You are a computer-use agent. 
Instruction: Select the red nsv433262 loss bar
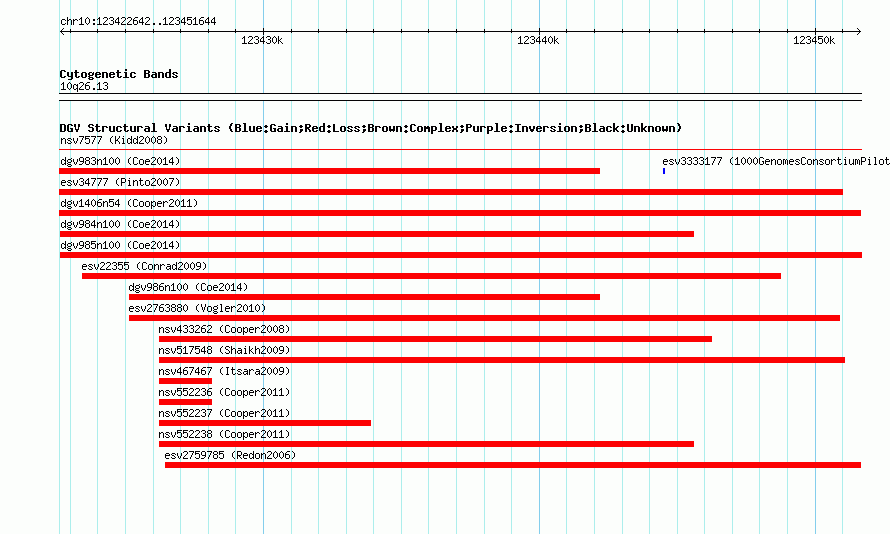tap(435, 339)
